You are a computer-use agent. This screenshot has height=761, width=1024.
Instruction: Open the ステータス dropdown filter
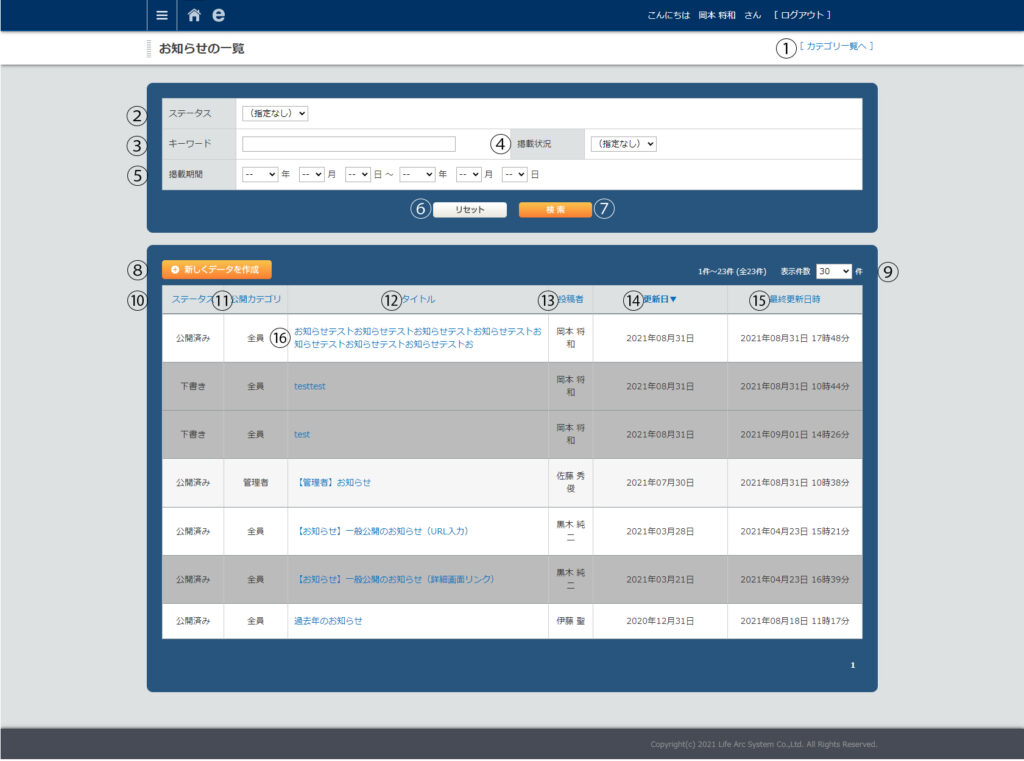click(275, 114)
